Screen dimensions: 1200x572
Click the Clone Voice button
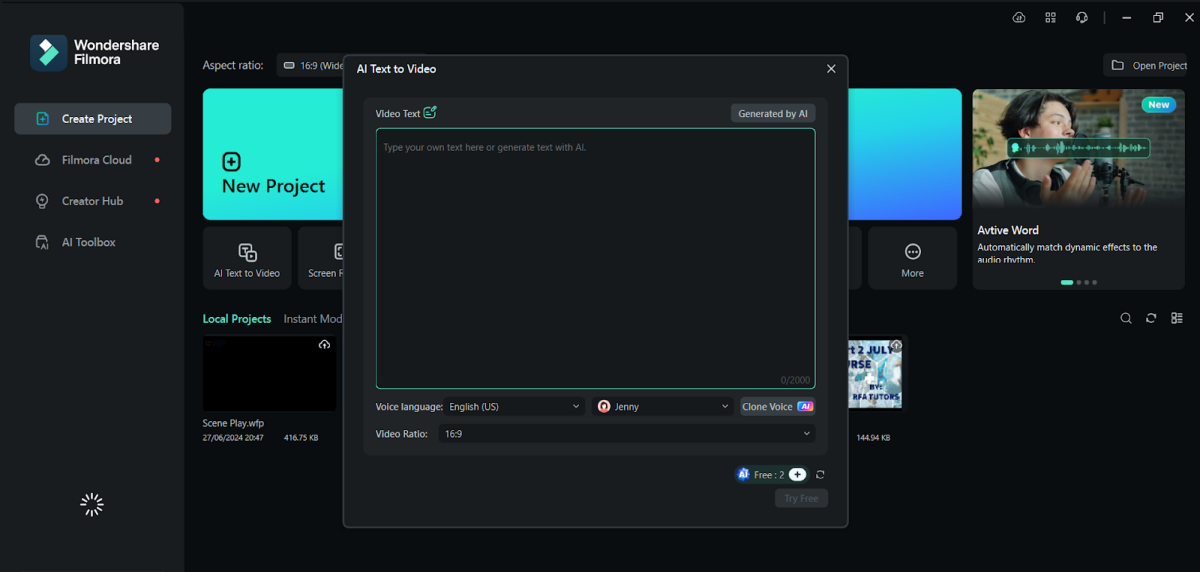pos(777,407)
